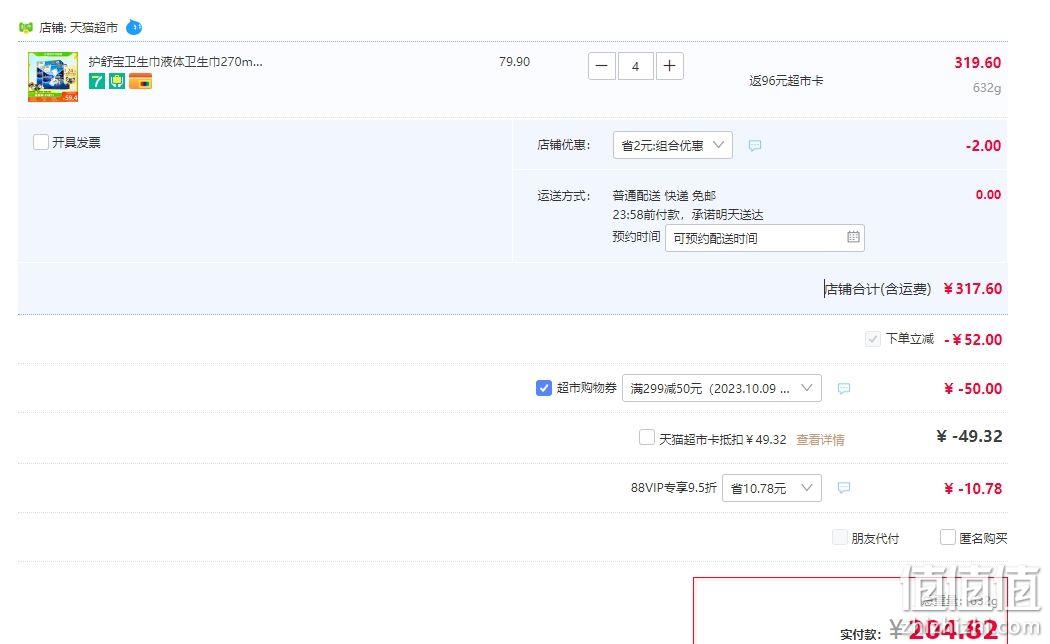The image size is (1050, 644).
Task: Check the 天猫超市卡抵扣 checkbox
Action: point(646,437)
